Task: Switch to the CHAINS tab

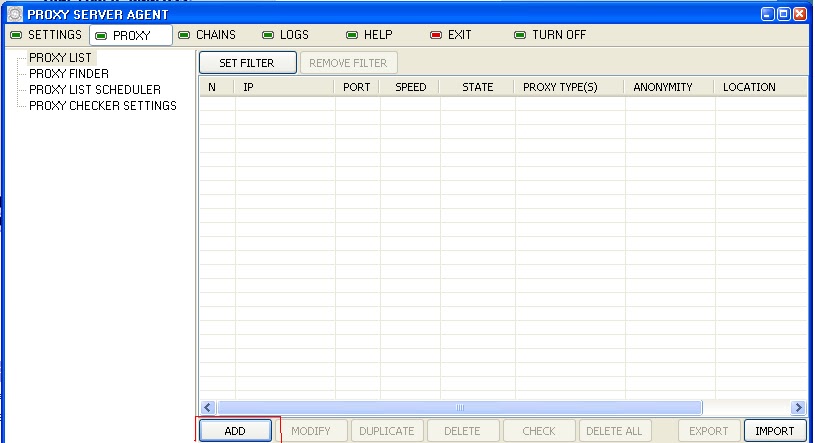Action: 207,35
